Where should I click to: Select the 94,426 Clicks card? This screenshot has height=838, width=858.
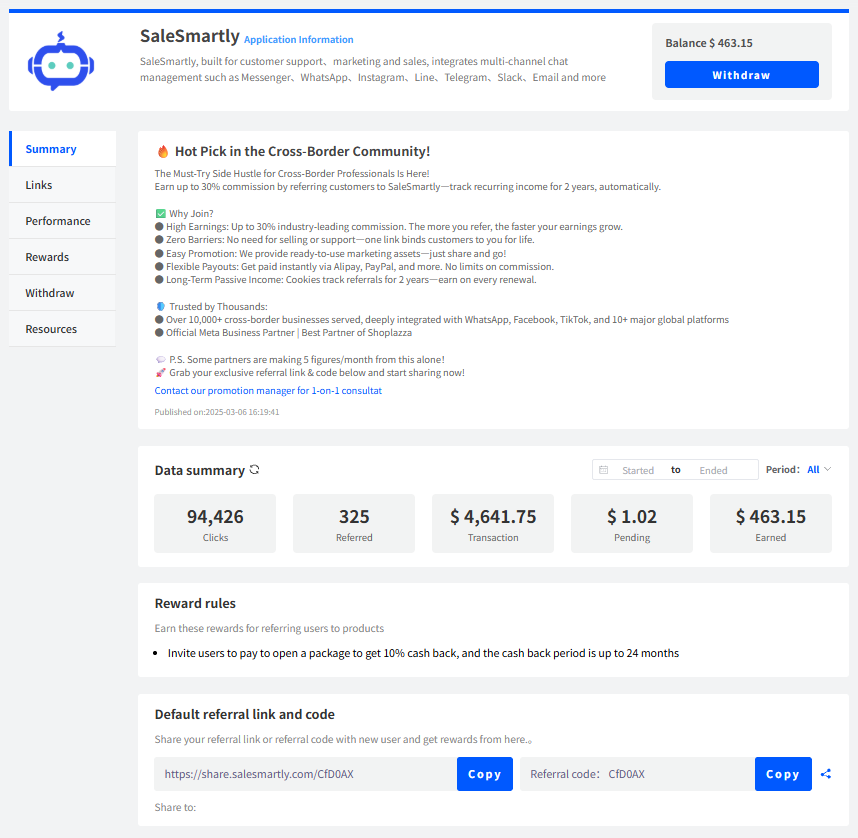point(215,523)
